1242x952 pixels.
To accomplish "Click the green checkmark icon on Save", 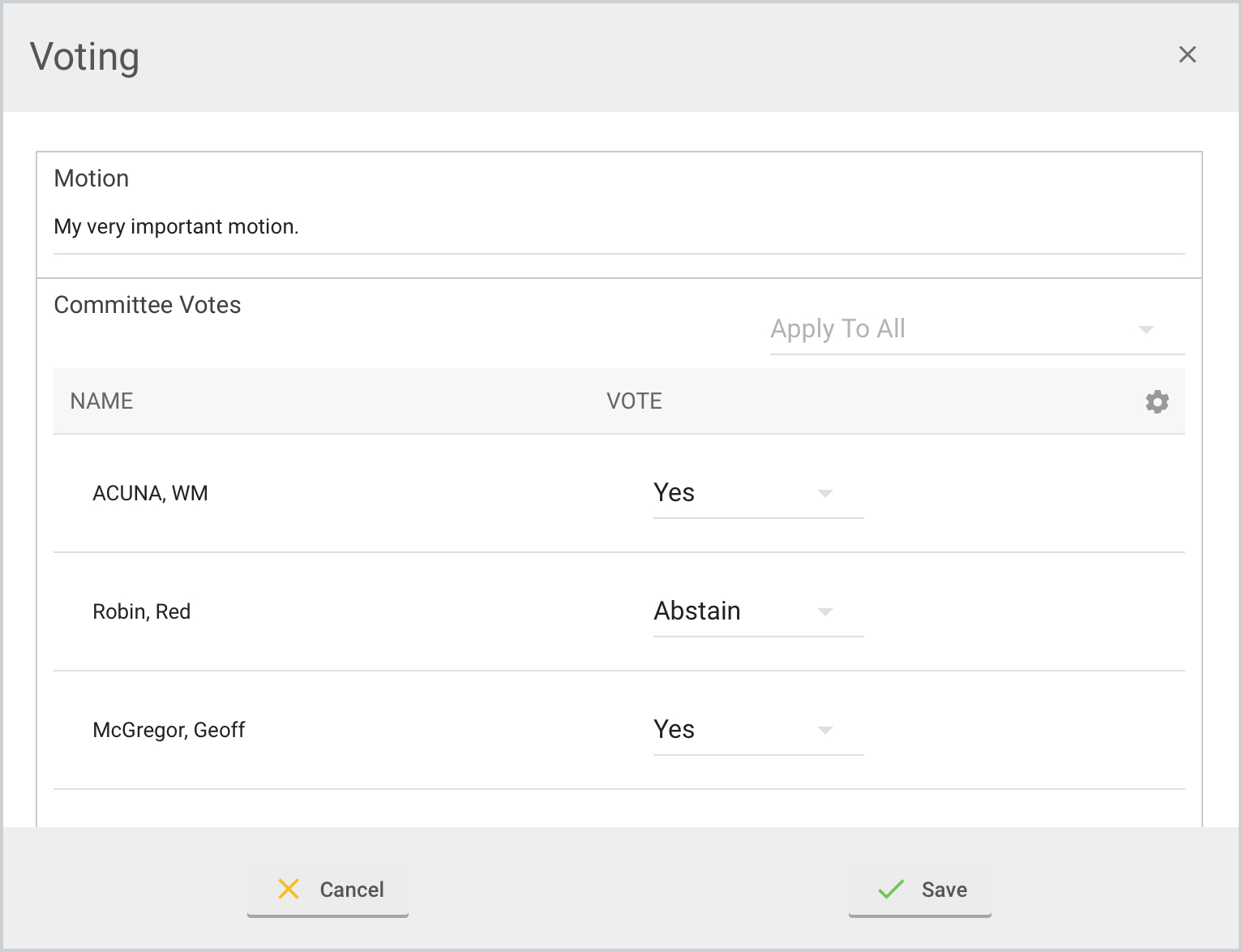I will (891, 889).
